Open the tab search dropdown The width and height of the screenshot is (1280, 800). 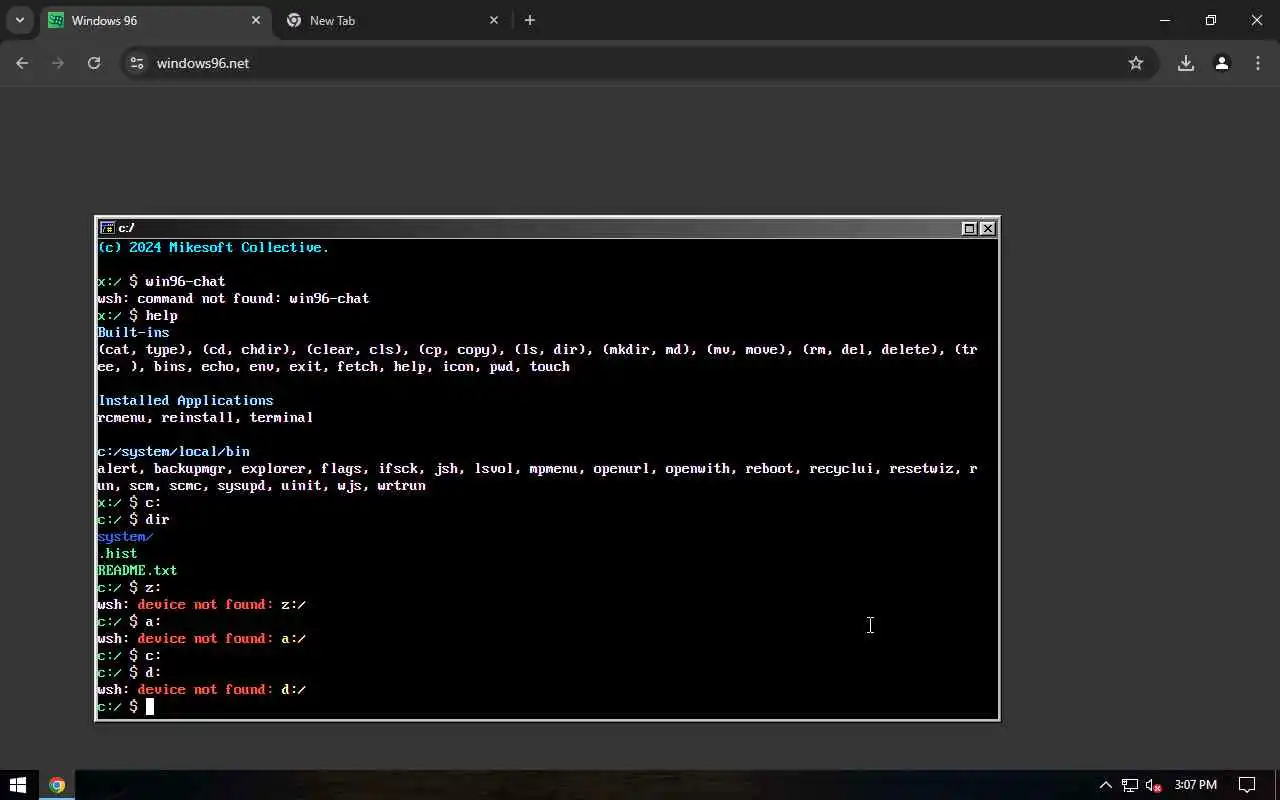coord(19,20)
